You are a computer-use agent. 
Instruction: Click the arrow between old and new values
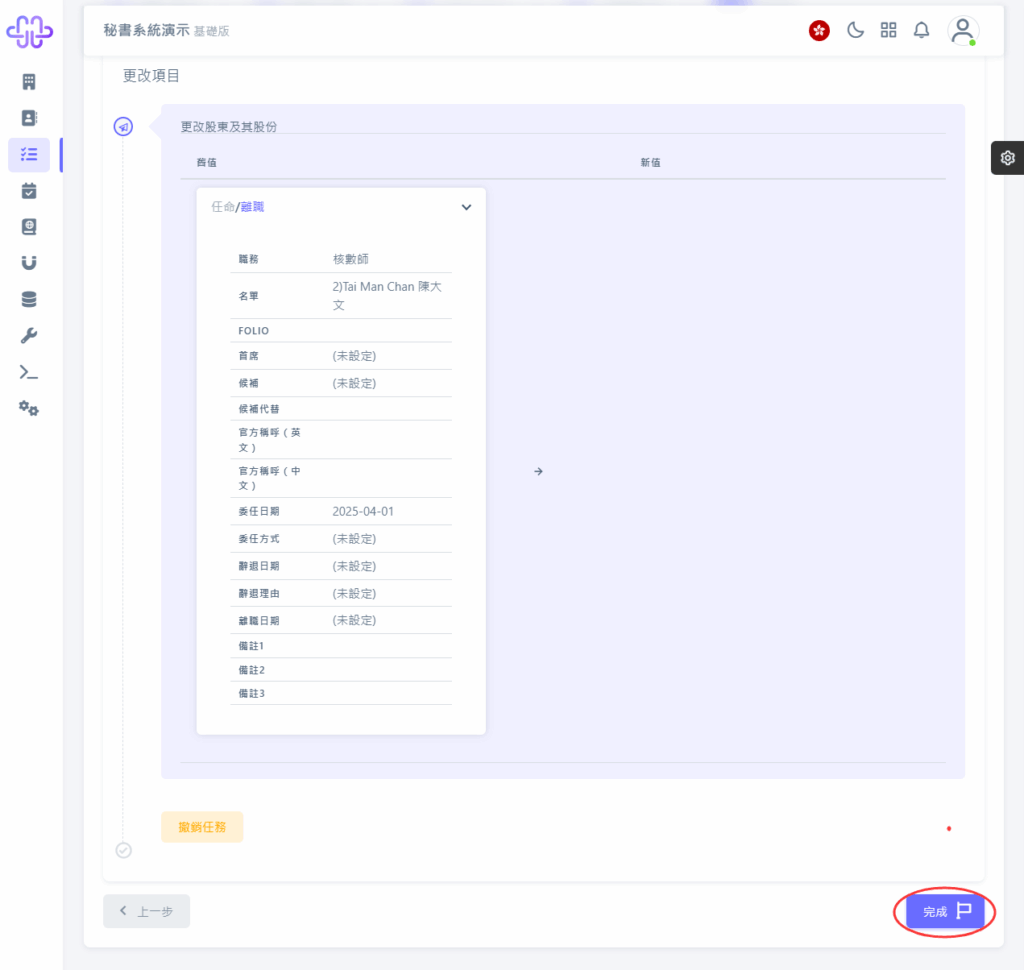(538, 472)
